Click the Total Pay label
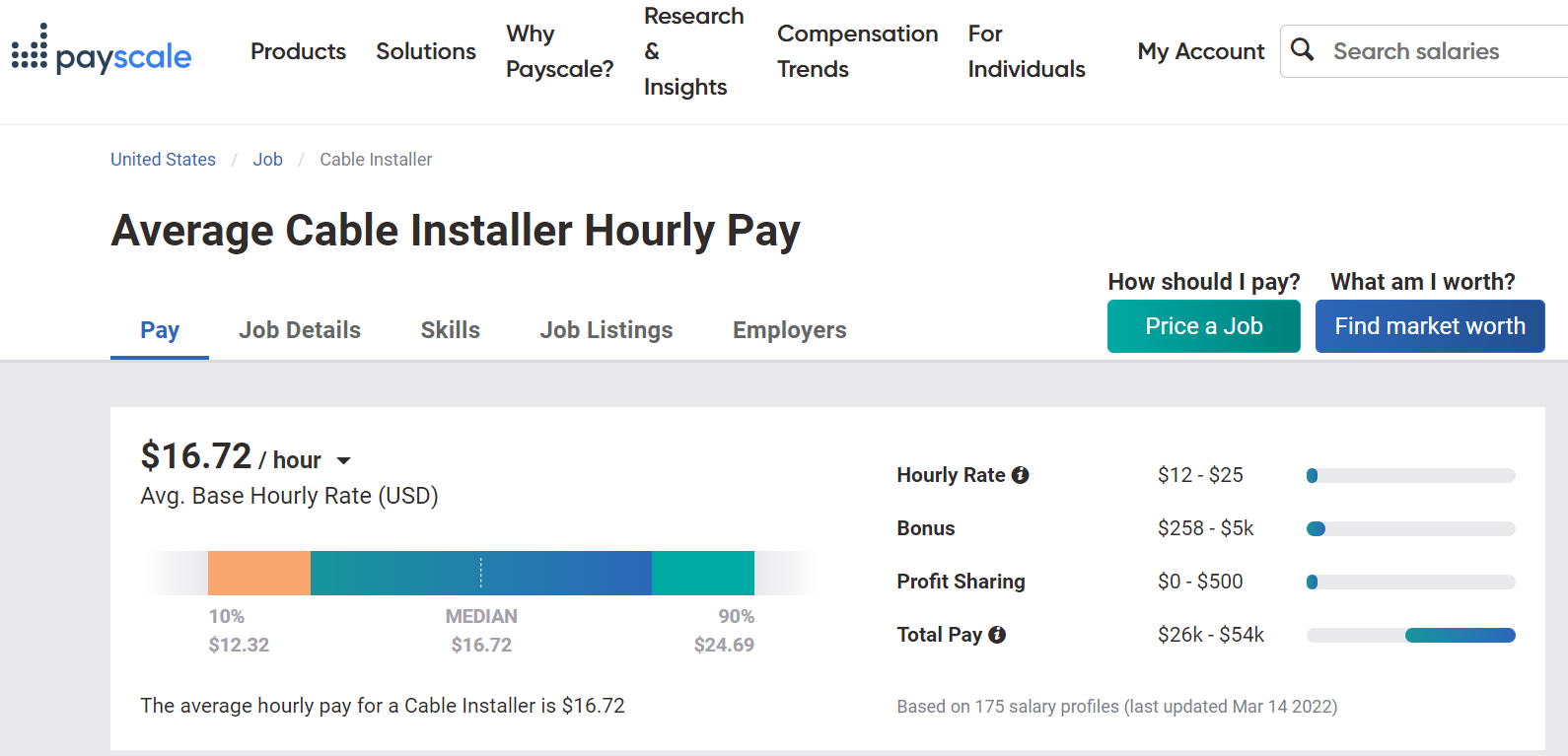1568x756 pixels. [939, 635]
